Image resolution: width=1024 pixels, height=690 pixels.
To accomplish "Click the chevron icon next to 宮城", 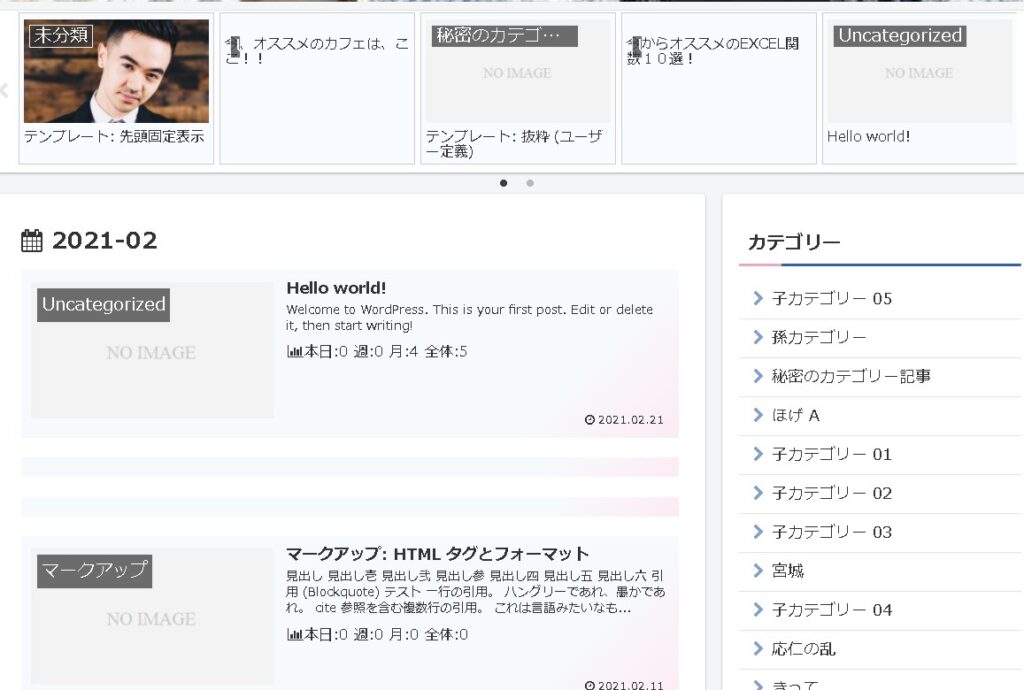I will click(x=757, y=571).
